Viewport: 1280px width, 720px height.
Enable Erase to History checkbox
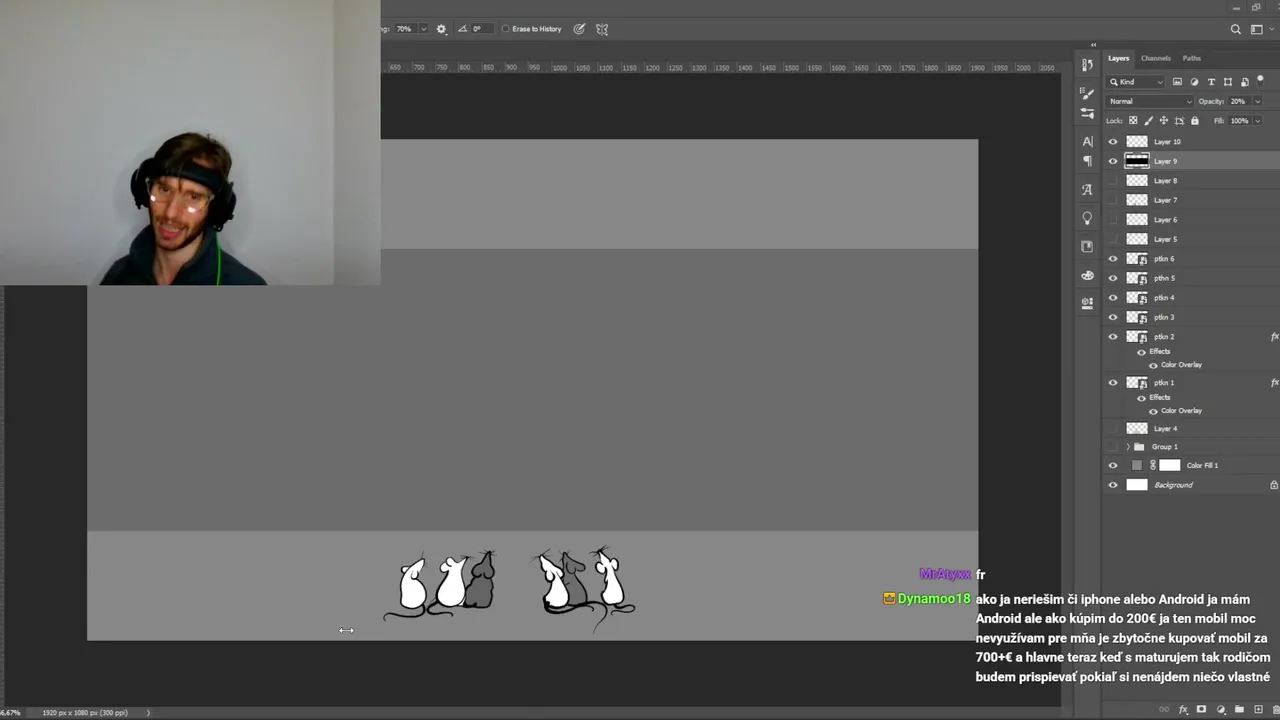tap(505, 29)
